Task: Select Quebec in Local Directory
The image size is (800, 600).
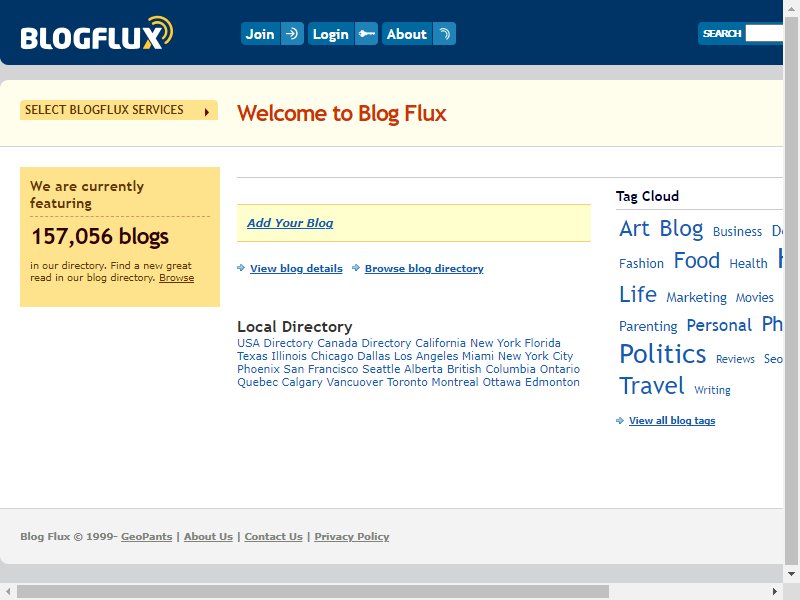Action: [258, 382]
